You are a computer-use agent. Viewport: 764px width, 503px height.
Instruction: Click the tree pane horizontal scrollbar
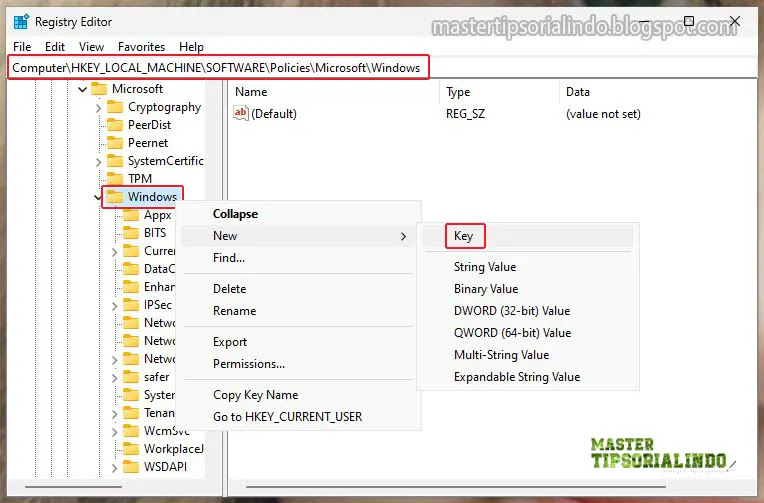tap(74, 486)
